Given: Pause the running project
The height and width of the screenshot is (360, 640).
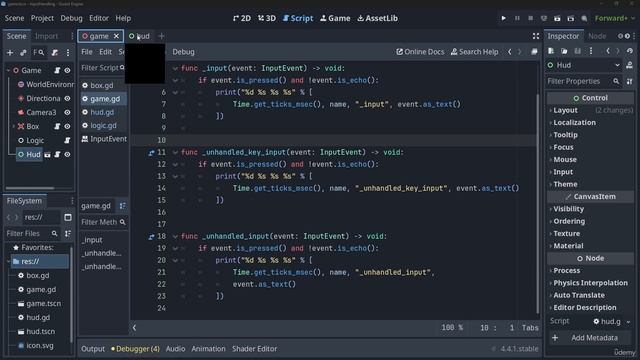Looking at the screenshot, I should (517, 18).
